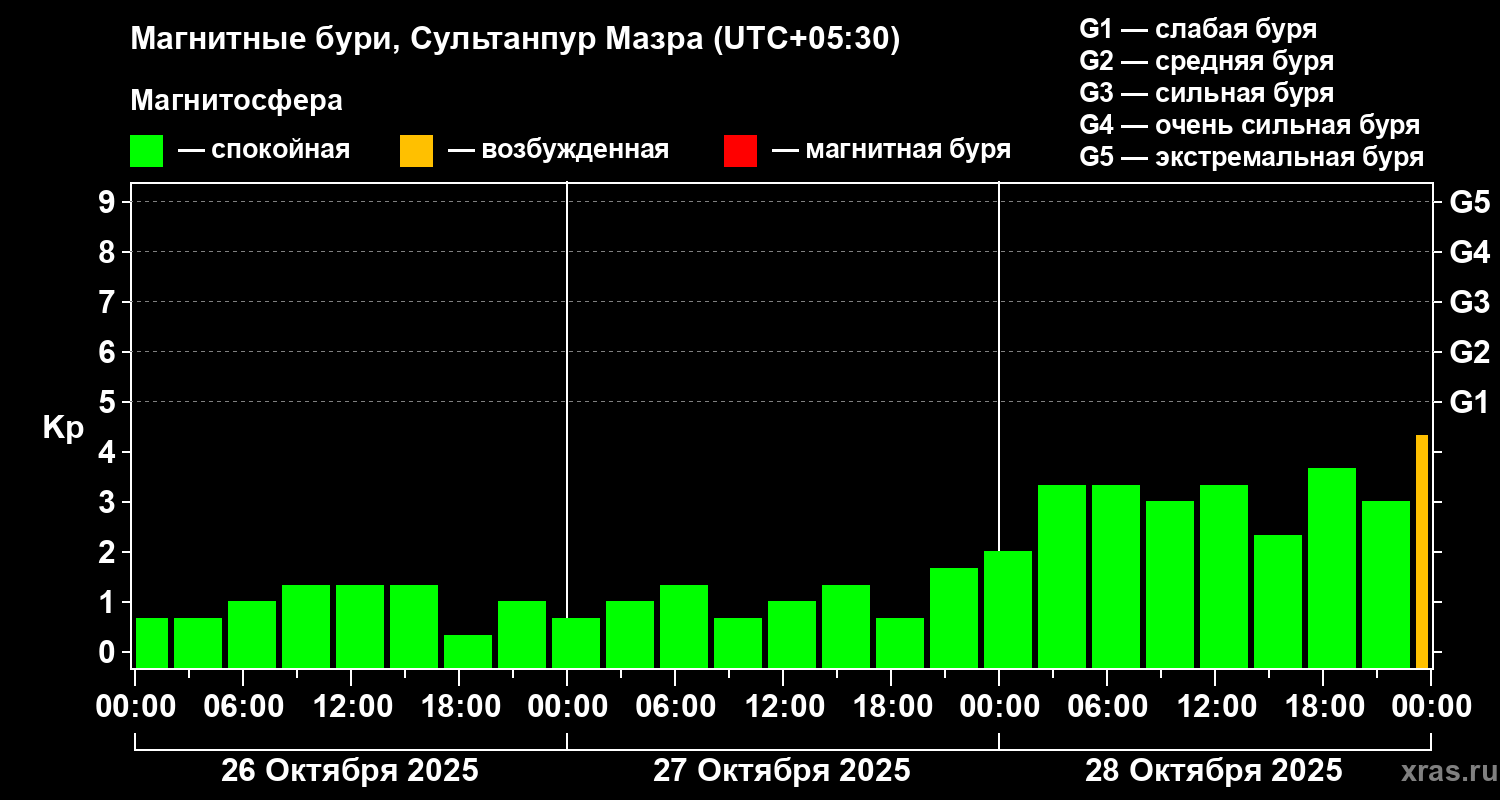Click the green calm magnetosphere legend swatch
The width and height of the screenshot is (1500, 800).
tap(147, 151)
